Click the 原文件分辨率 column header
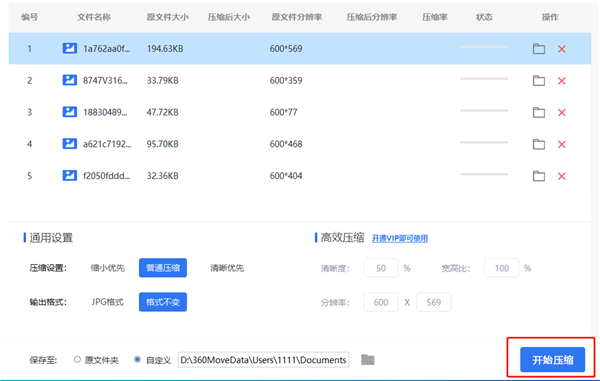The image size is (600, 381). tap(297, 17)
